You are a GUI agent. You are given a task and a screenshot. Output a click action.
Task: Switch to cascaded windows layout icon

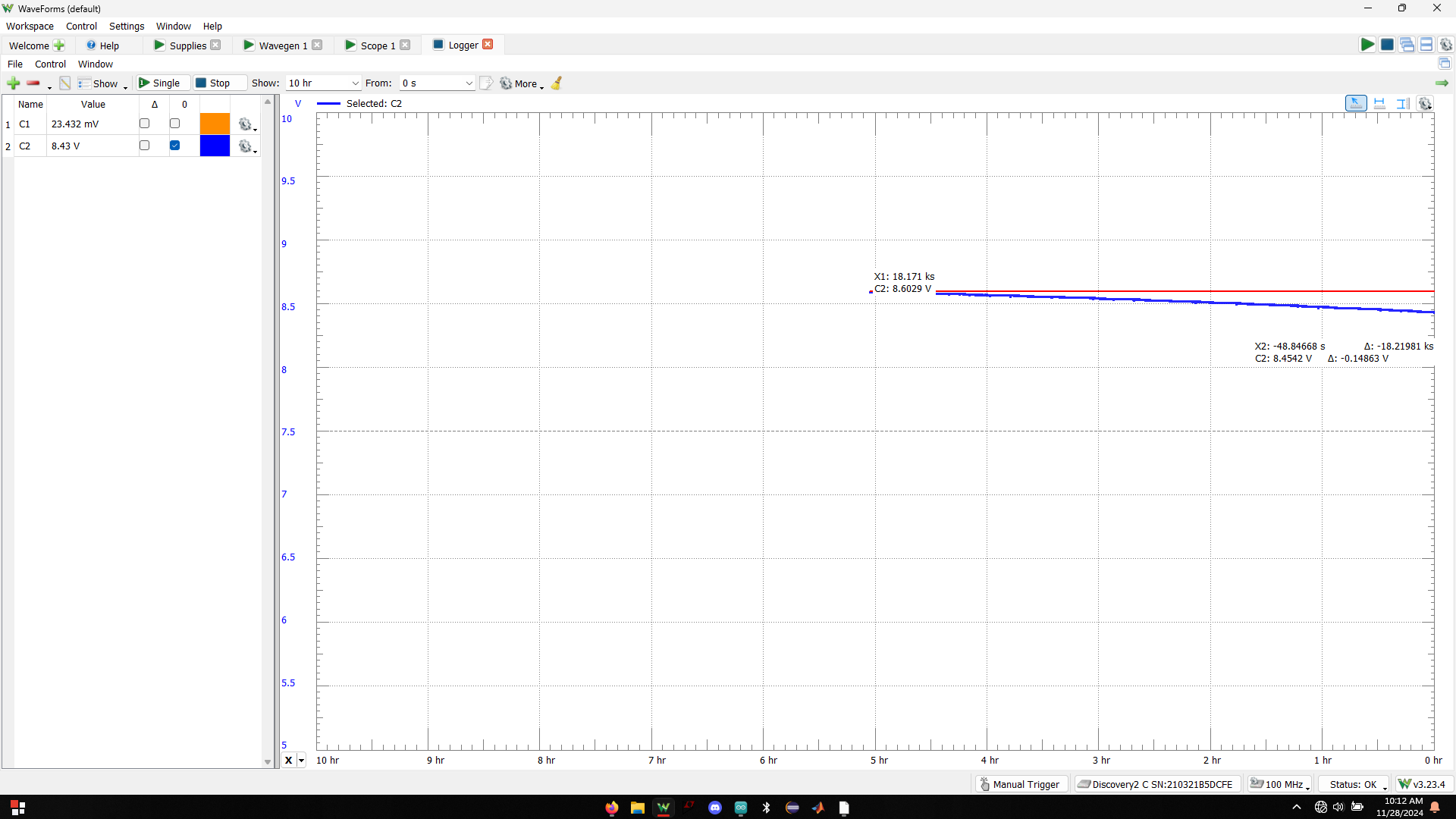pyautogui.click(x=1407, y=45)
